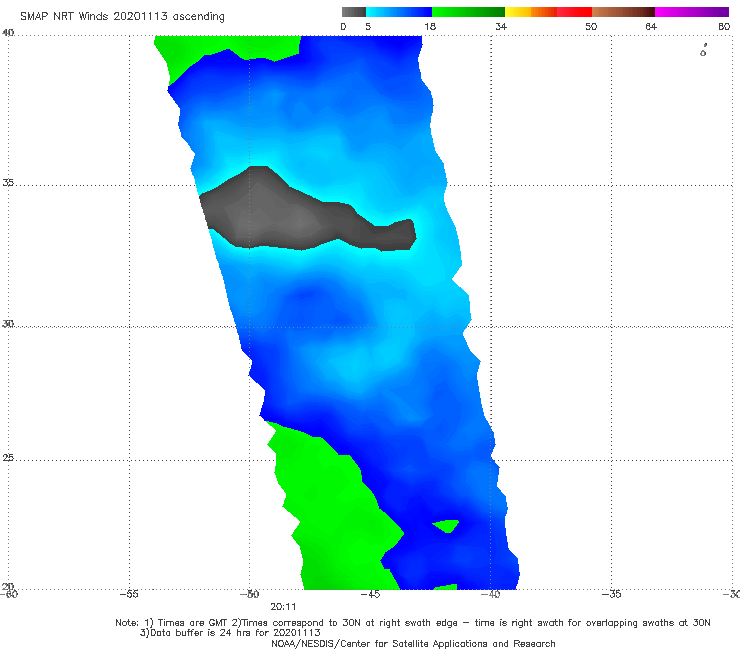The image size is (740, 650).
Task: Click the 'NOAA/NESDIS/Center for Satellite Applications and Research' credit
Action: pyautogui.click(x=413, y=644)
